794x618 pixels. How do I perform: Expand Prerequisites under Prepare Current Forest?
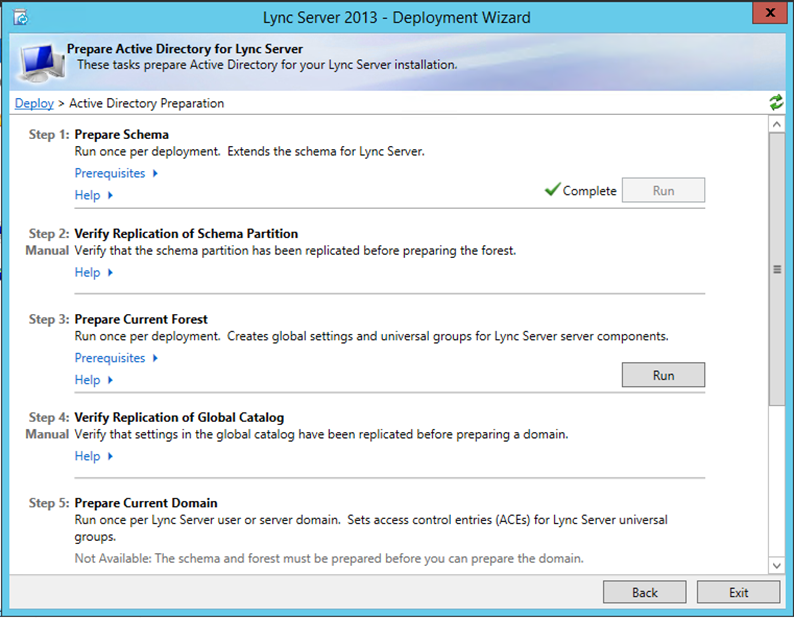[116, 358]
